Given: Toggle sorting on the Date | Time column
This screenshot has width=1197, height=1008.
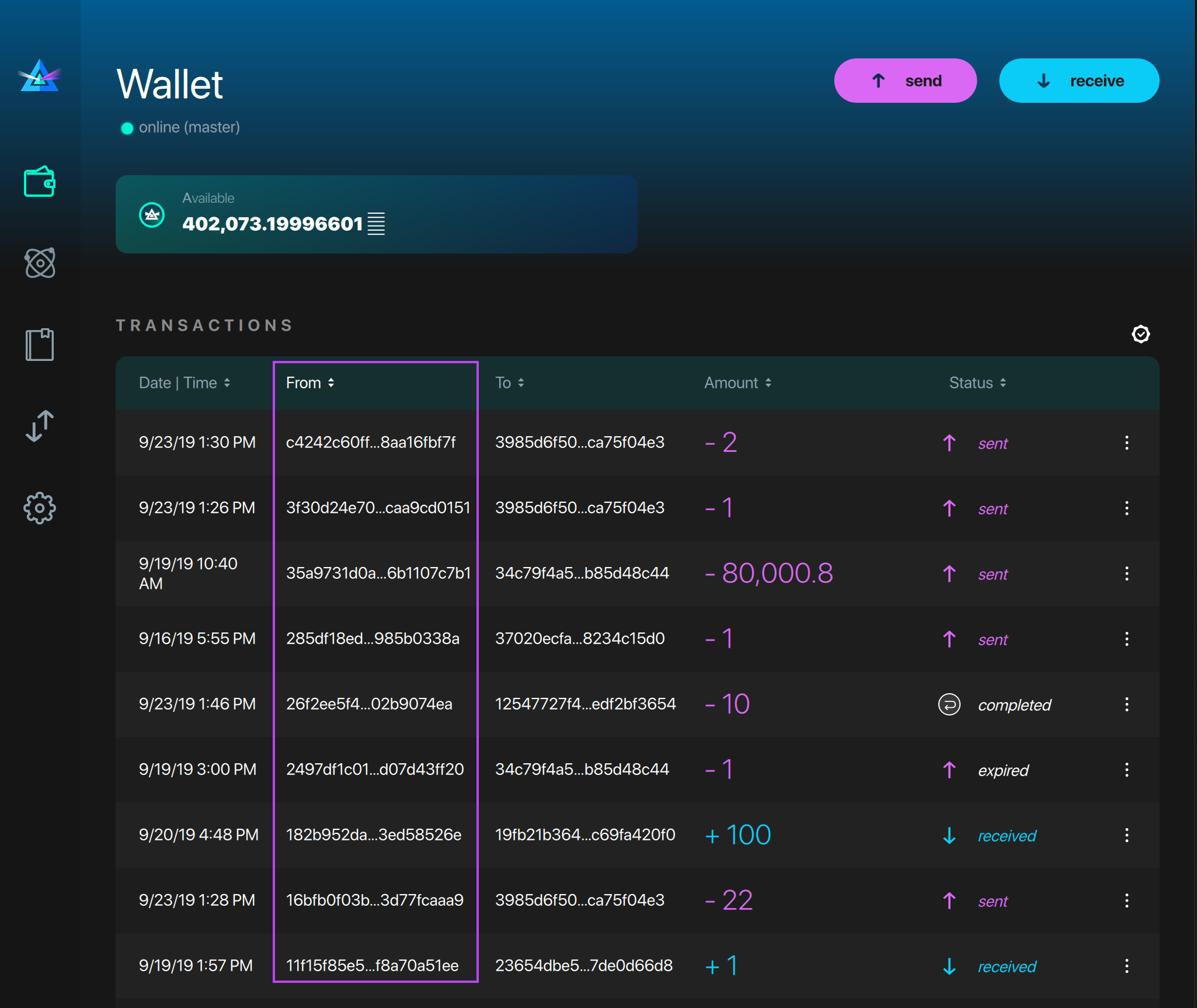Looking at the screenshot, I should 185,383.
